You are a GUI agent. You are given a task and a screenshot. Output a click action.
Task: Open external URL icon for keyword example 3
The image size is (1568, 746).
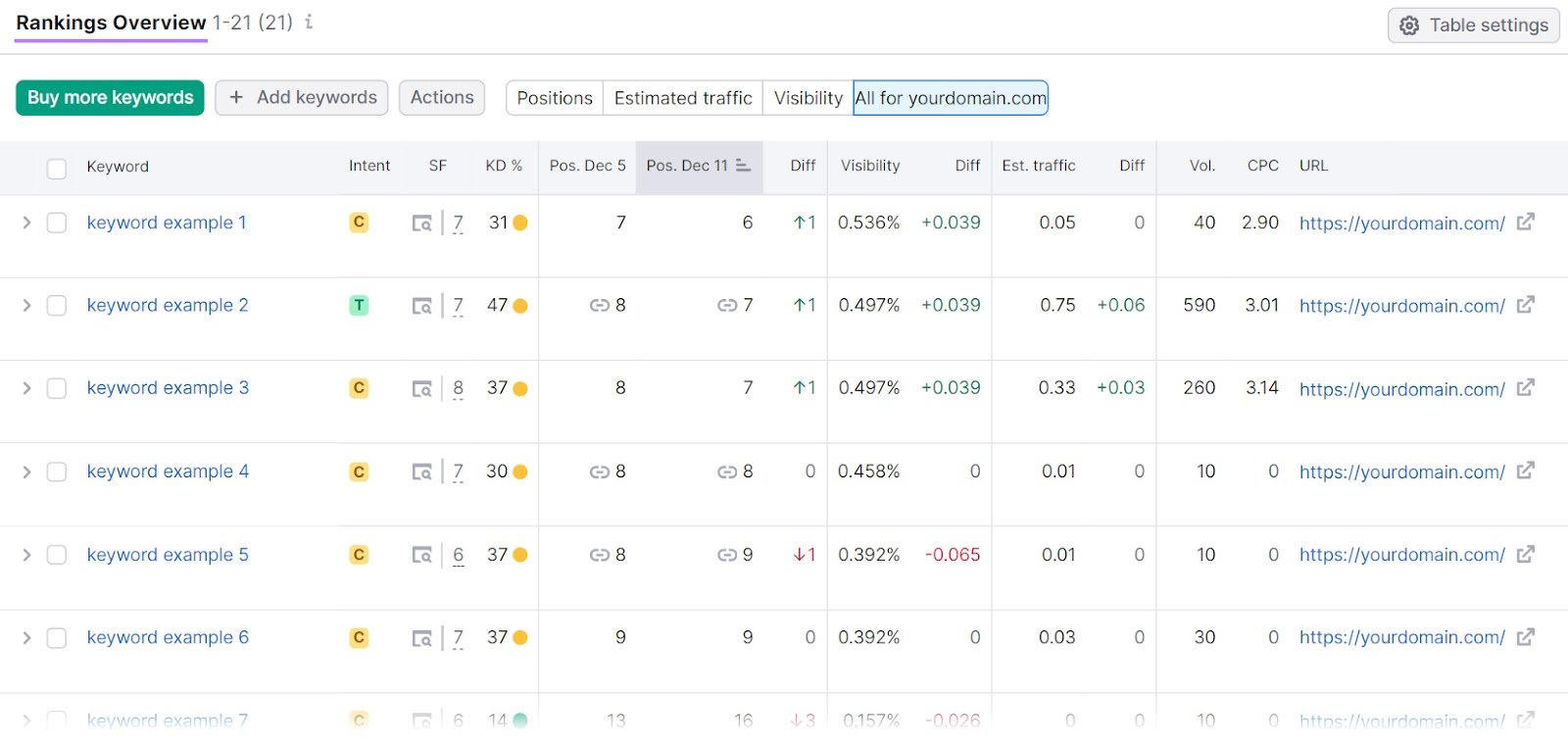(x=1525, y=388)
